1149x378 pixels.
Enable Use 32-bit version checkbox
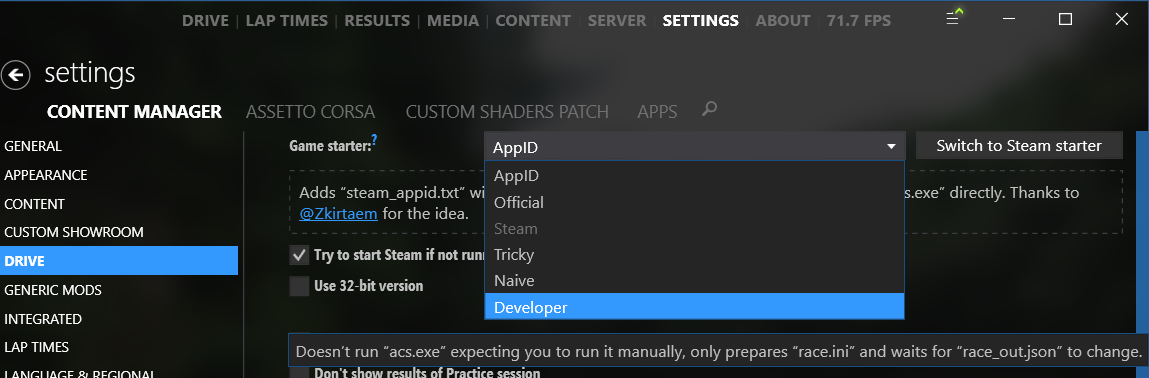click(x=299, y=286)
